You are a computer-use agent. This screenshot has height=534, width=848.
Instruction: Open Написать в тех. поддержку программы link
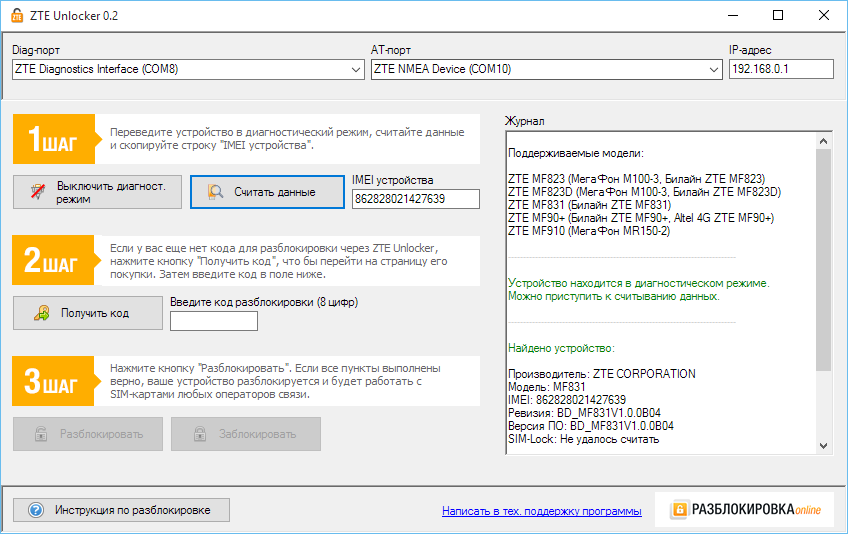pyautogui.click(x=542, y=511)
